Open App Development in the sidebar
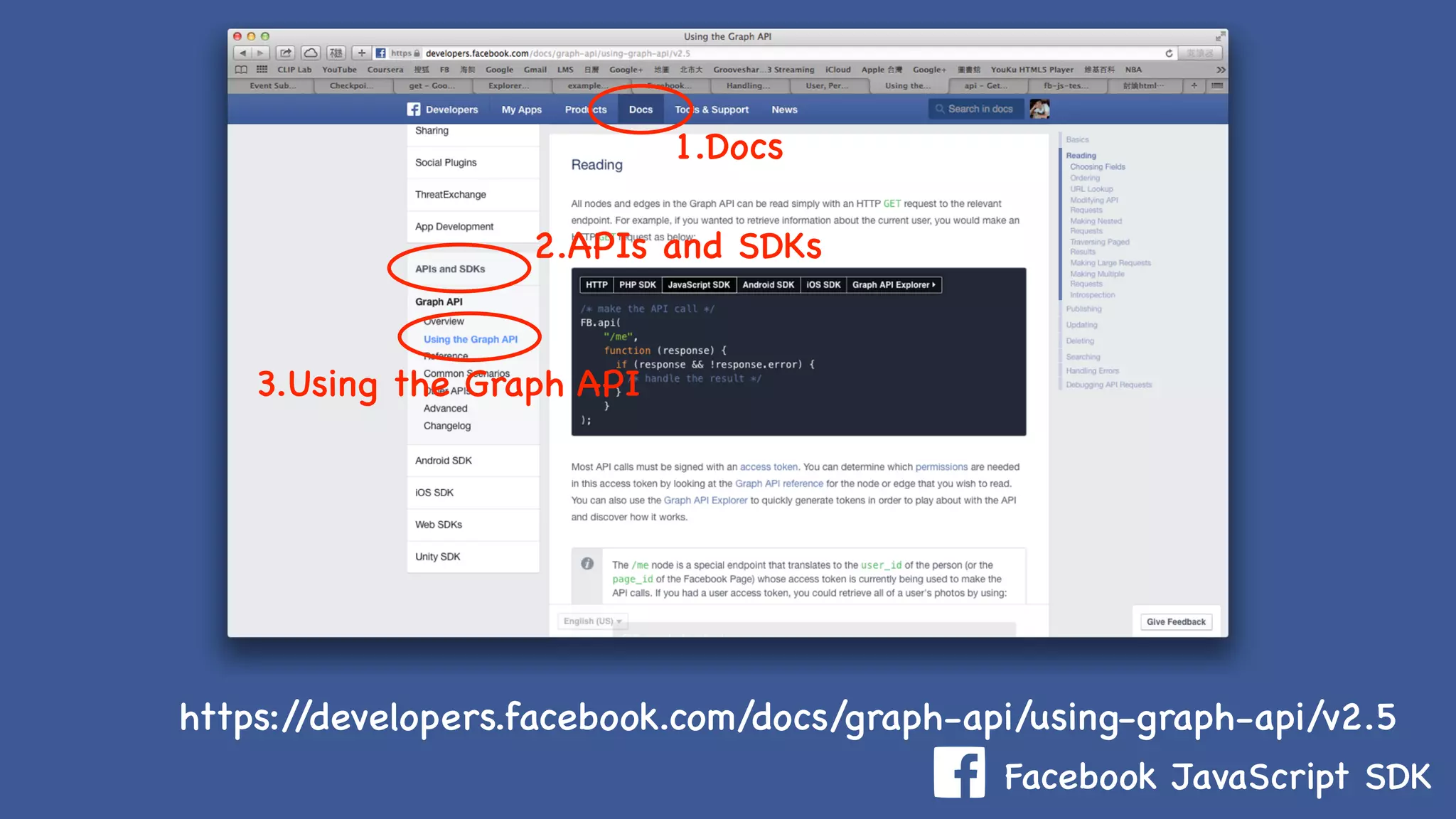The image size is (1456, 819). coord(473,227)
